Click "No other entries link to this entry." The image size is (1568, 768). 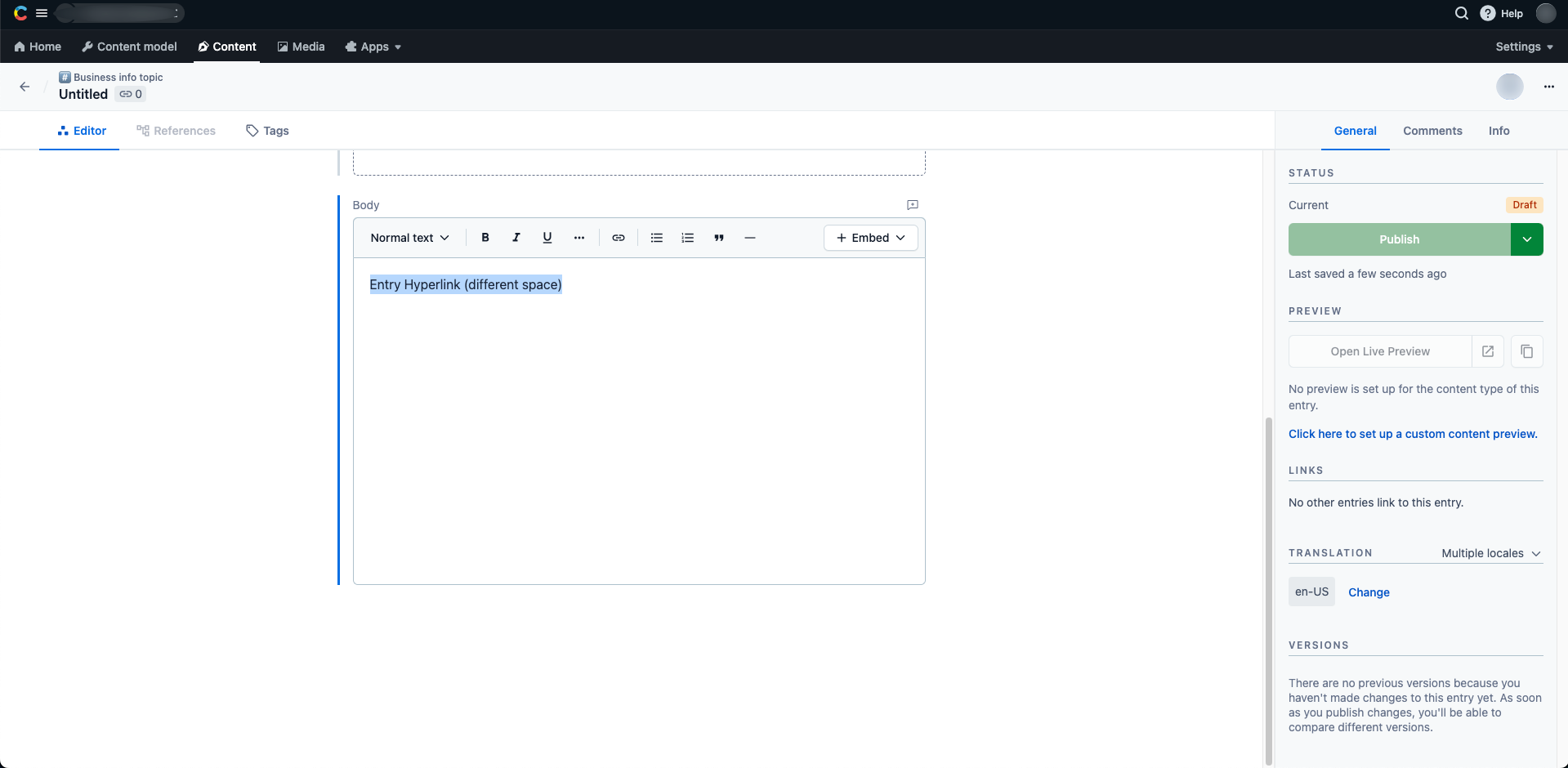[1376, 502]
